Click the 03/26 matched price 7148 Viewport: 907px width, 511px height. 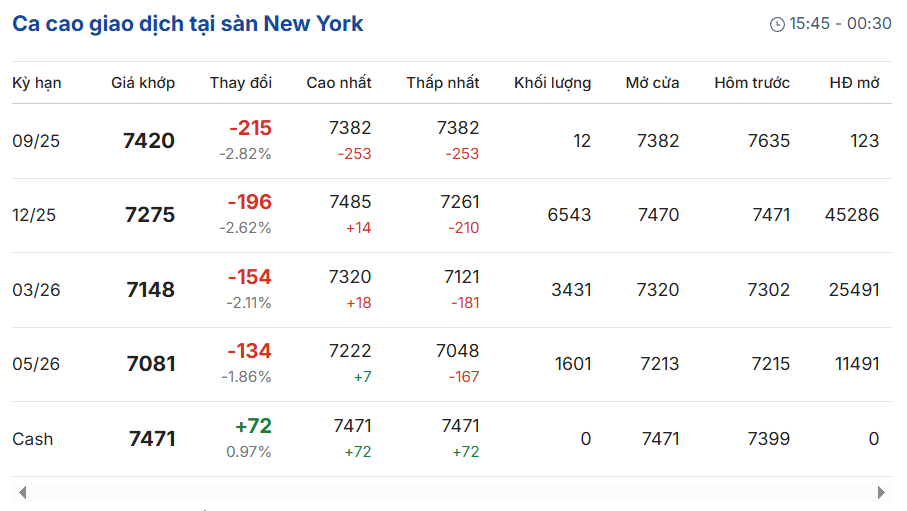point(150,289)
